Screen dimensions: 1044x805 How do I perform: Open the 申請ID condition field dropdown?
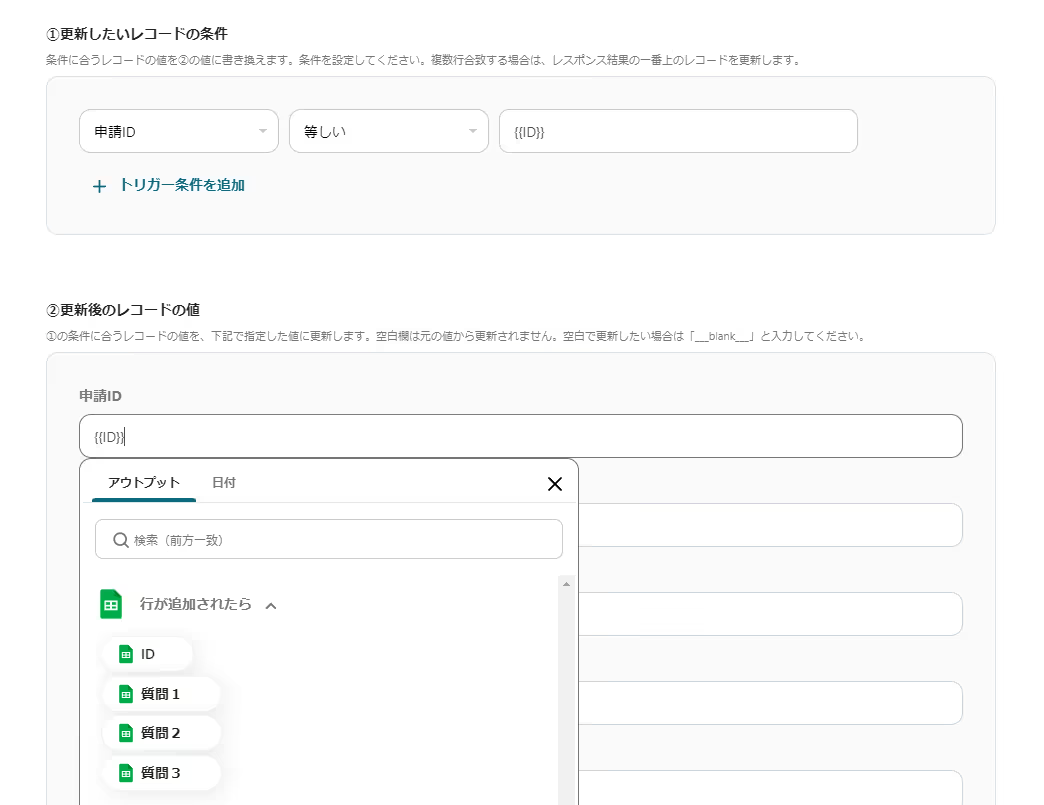(178, 131)
